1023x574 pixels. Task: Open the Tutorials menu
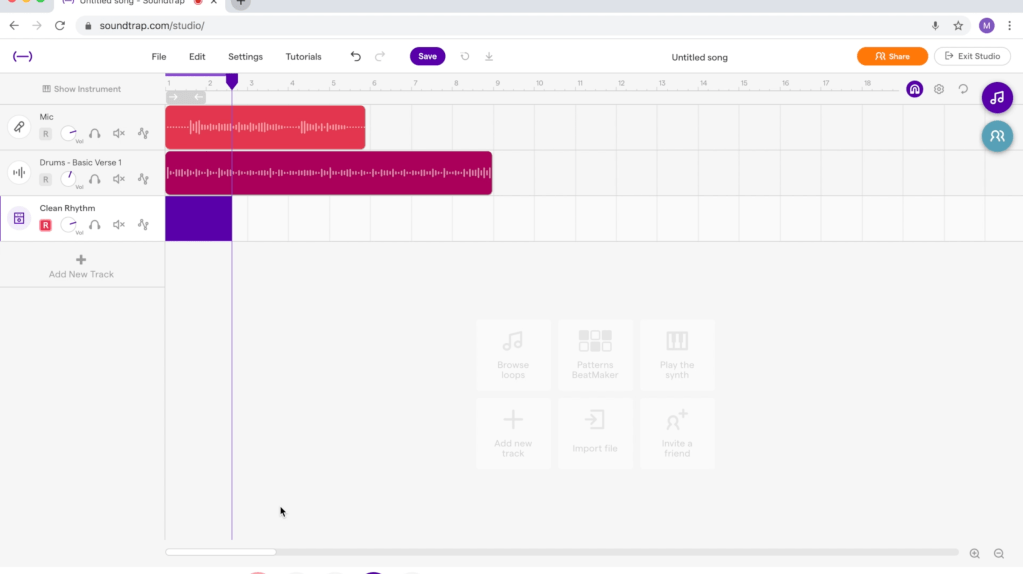[x=303, y=57]
